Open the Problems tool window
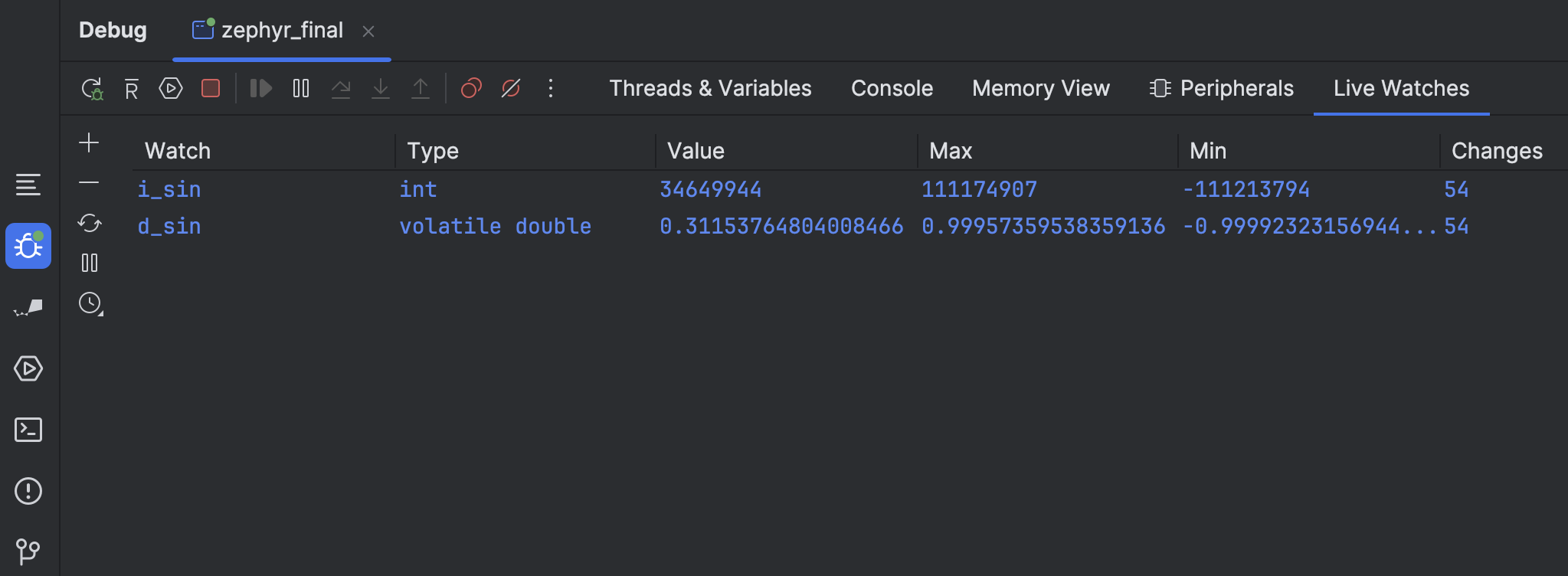Viewport: 1568px width, 576px height. coord(28,491)
